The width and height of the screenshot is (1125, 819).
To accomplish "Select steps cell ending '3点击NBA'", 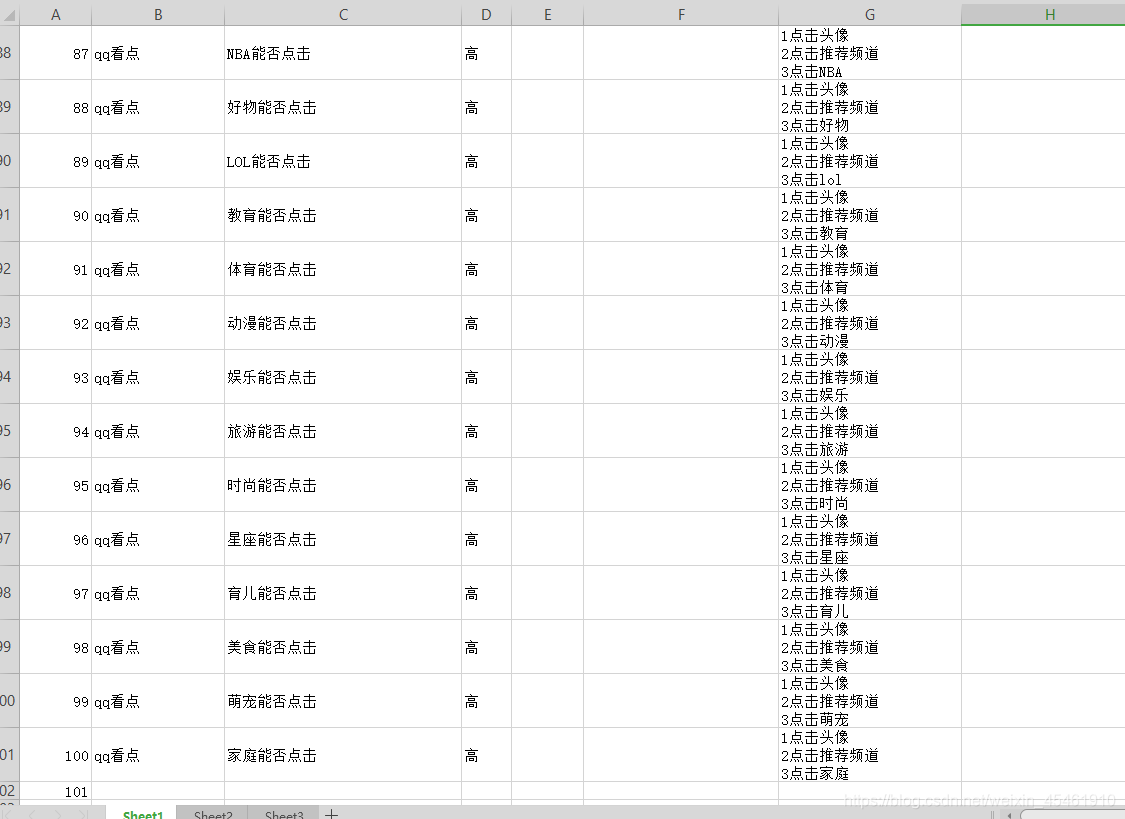I will click(x=870, y=53).
